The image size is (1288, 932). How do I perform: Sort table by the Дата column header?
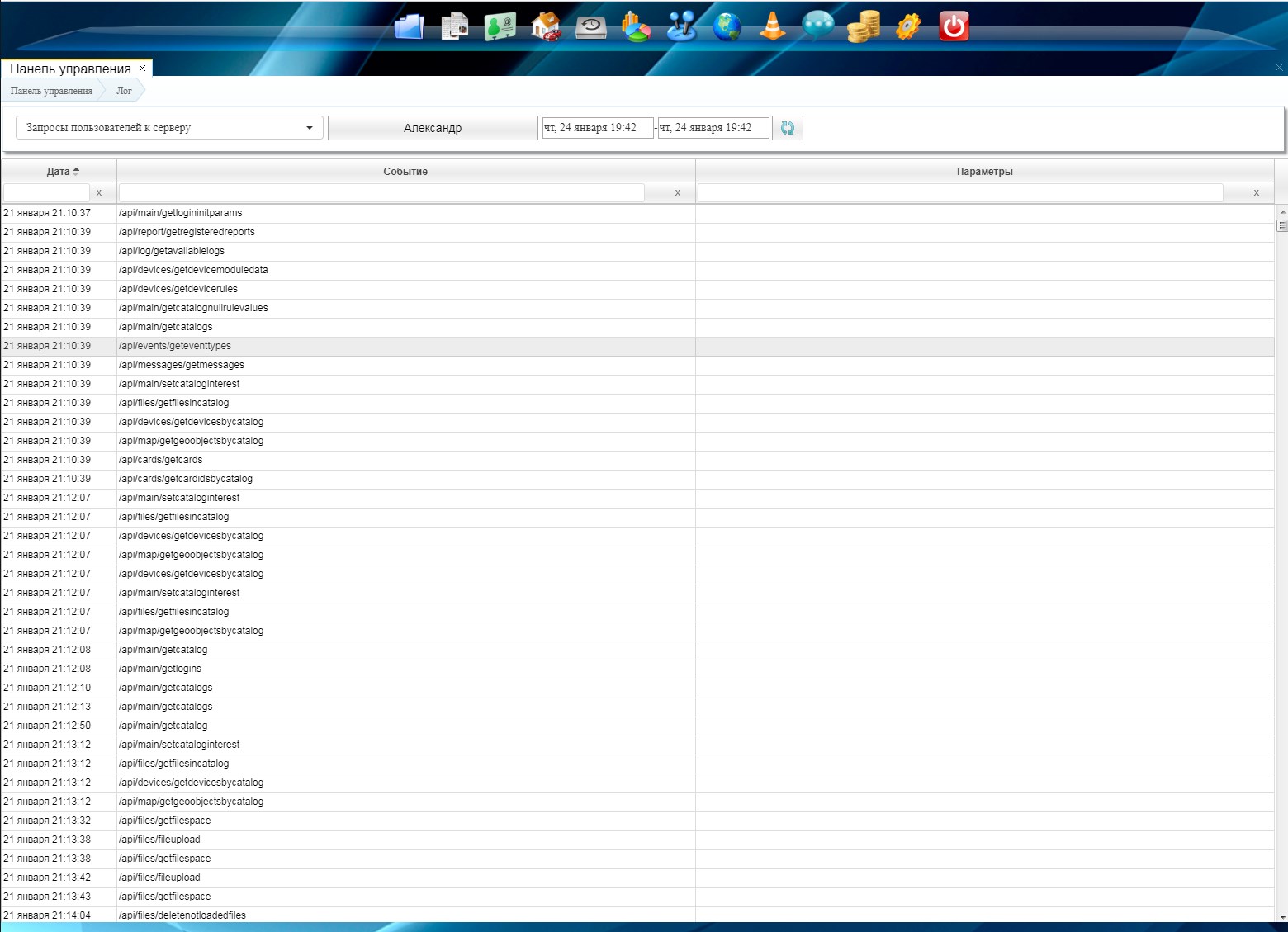pyautogui.click(x=59, y=172)
